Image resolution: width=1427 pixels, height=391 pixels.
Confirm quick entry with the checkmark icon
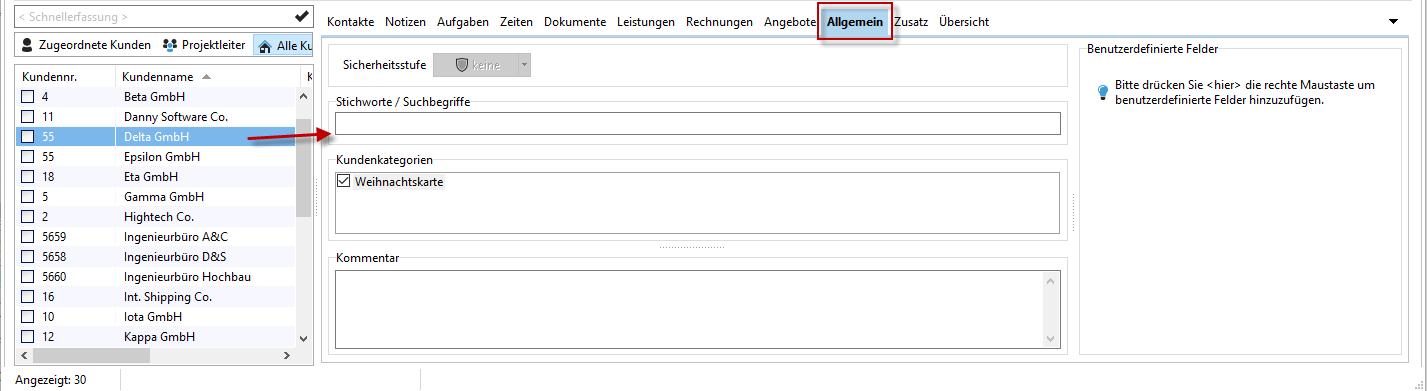pyautogui.click(x=301, y=16)
